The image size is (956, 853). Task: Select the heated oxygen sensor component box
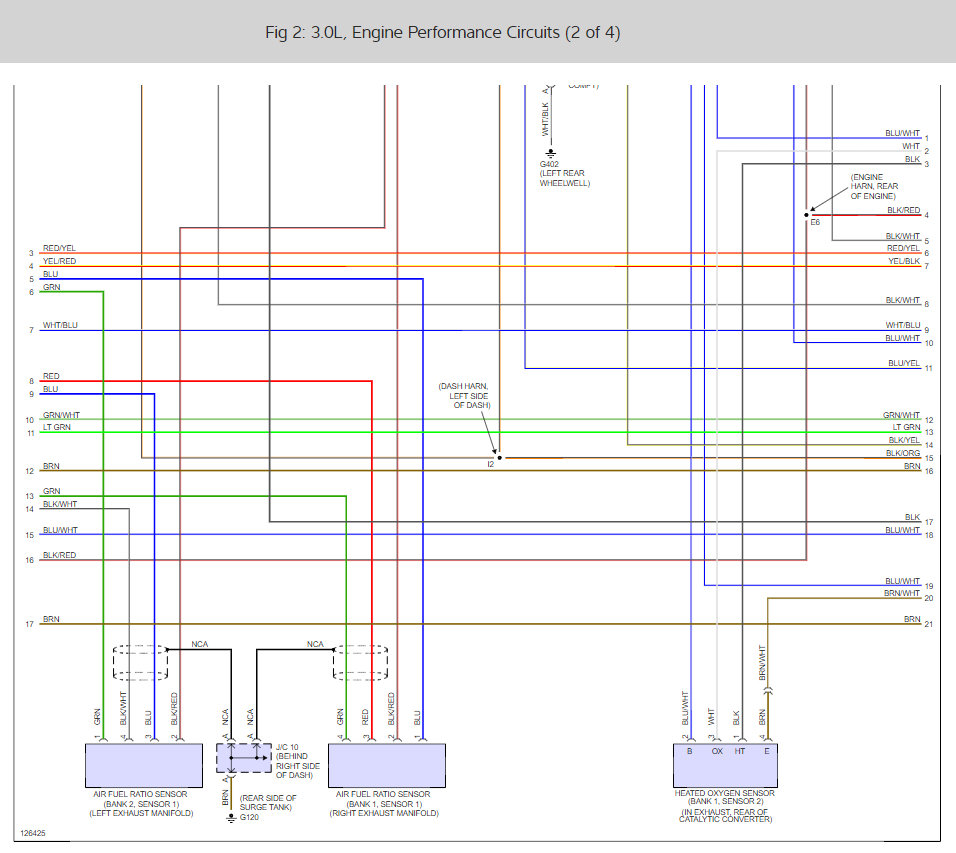pyautogui.click(x=726, y=765)
